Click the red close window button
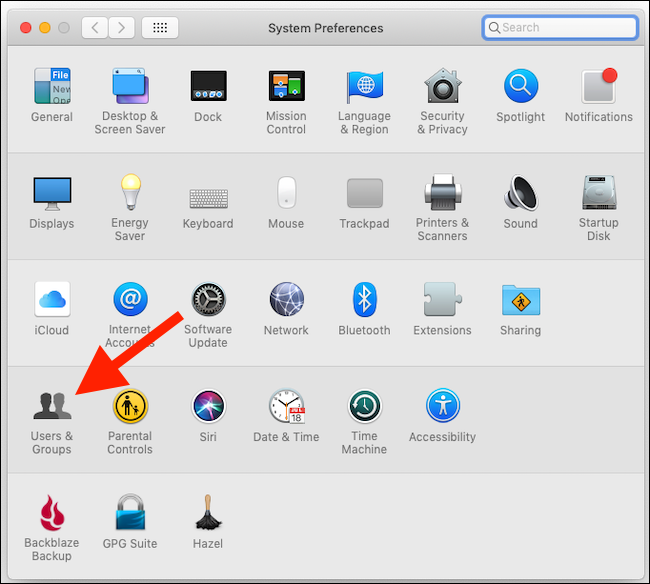 [26, 28]
